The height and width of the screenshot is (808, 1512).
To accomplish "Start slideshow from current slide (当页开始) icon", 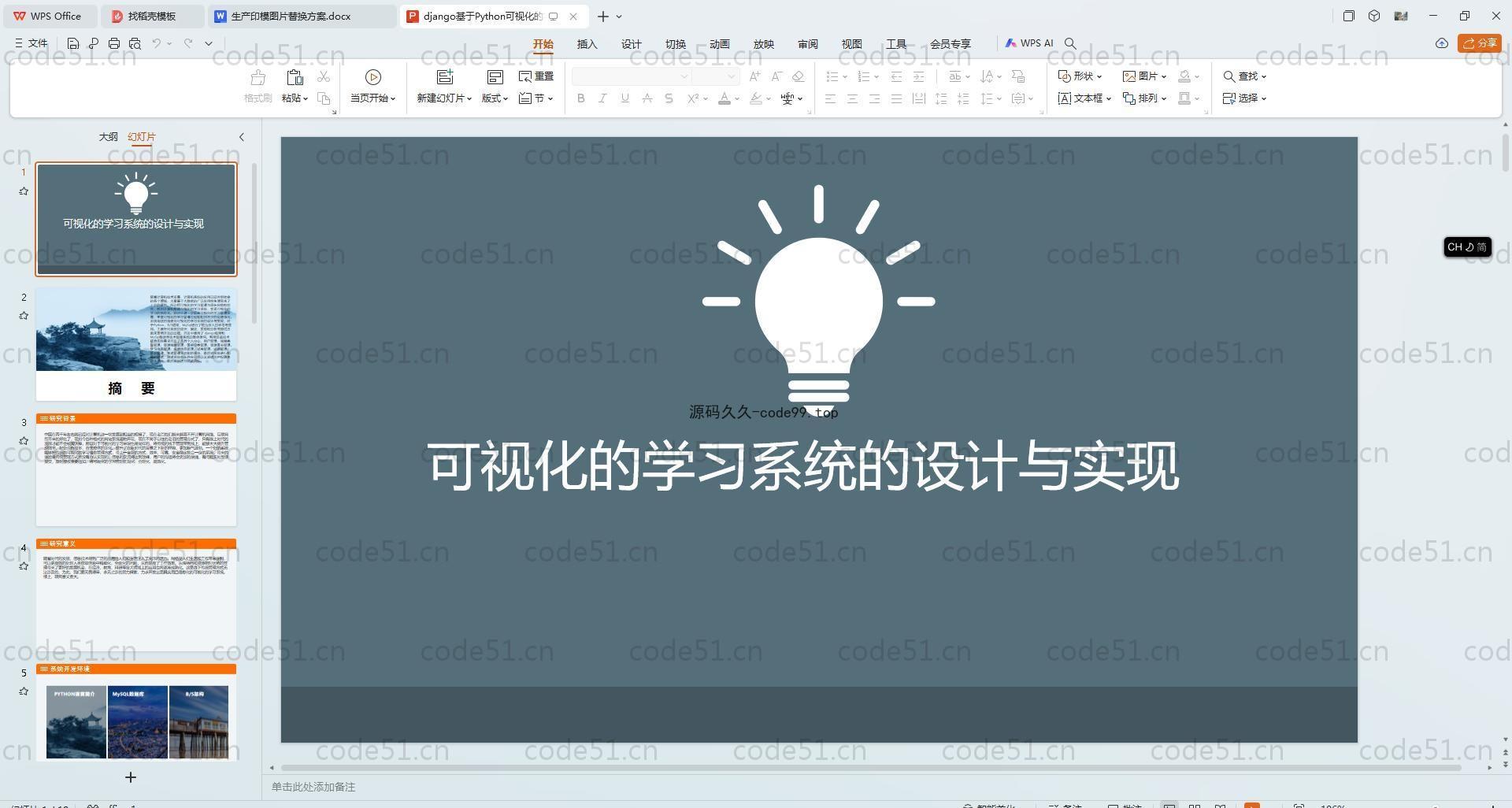I will tap(373, 77).
